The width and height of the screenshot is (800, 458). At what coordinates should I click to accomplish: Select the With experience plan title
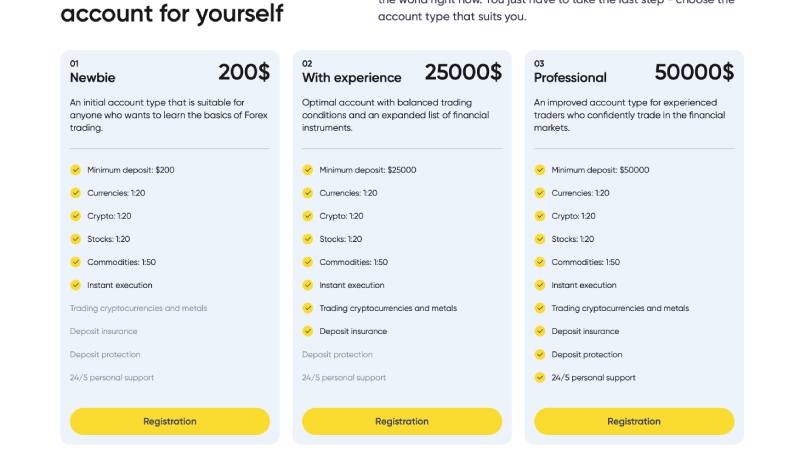click(x=352, y=78)
